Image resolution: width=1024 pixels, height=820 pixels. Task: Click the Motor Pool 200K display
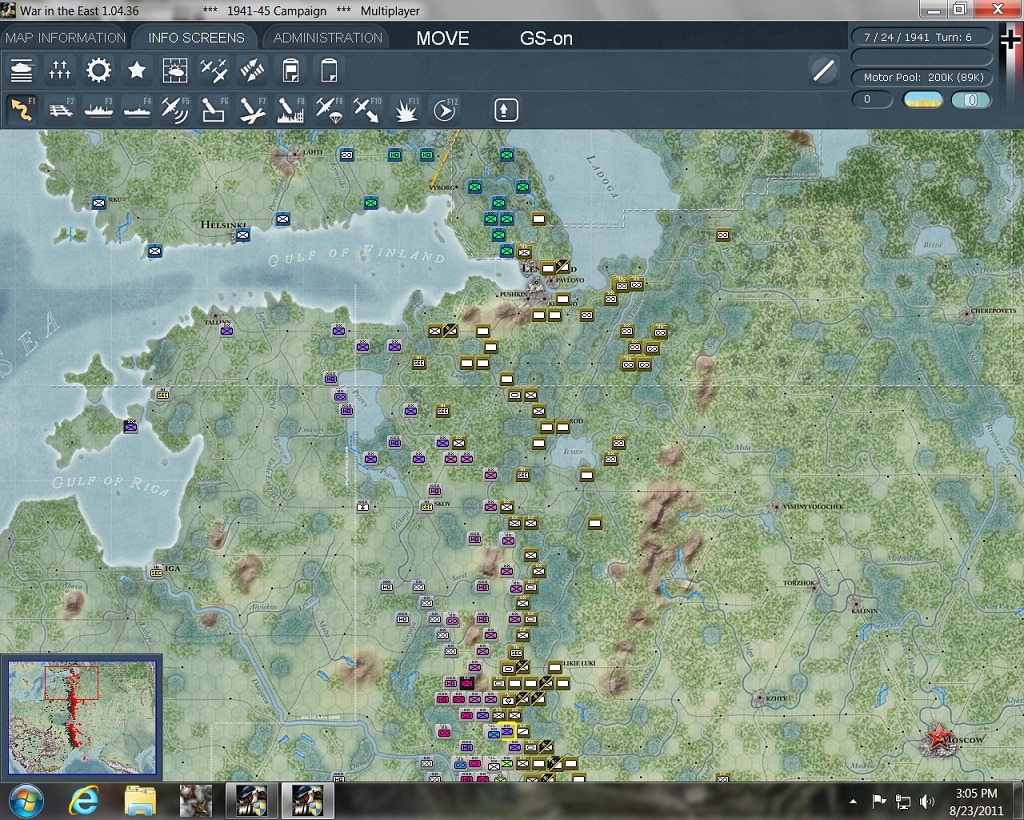(921, 77)
